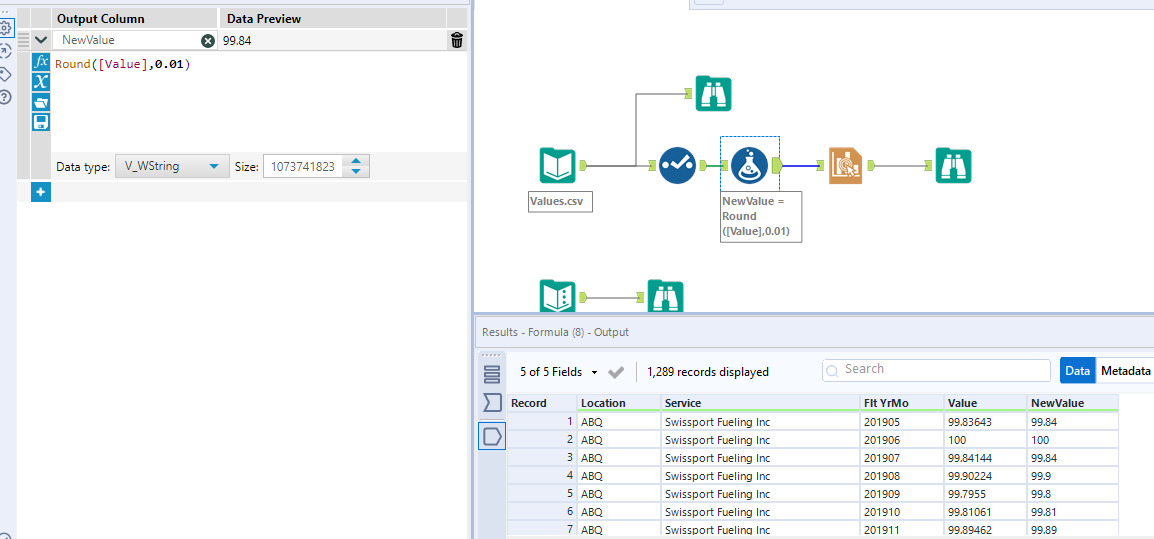Save the expression using the disk icon
Viewport: 1154px width, 539px height.
point(41,122)
